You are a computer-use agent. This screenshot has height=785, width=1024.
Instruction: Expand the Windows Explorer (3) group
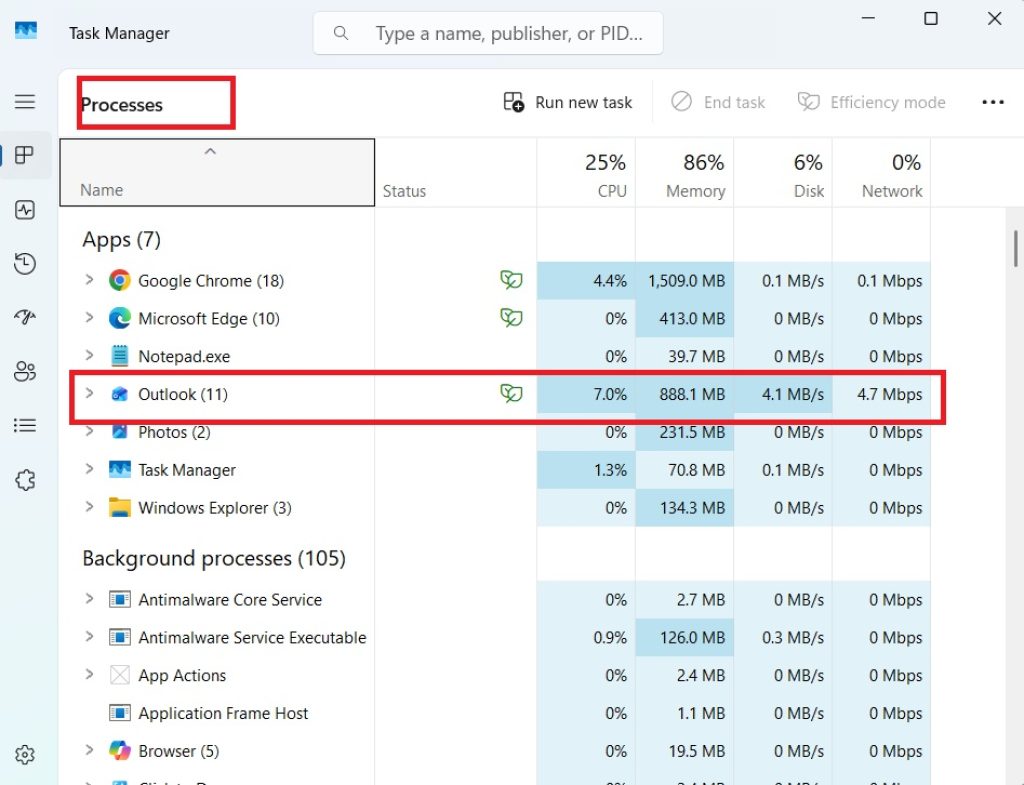(89, 507)
